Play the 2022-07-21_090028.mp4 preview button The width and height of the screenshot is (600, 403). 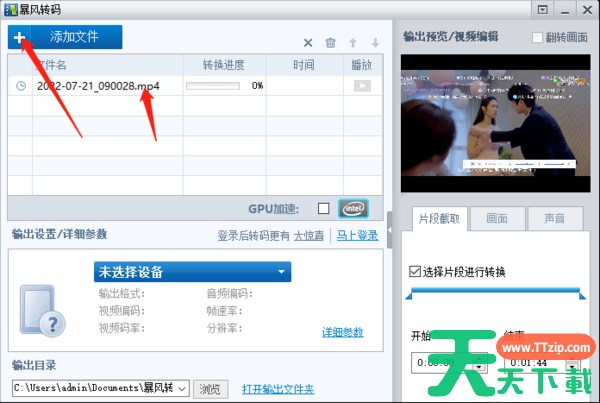tap(362, 85)
